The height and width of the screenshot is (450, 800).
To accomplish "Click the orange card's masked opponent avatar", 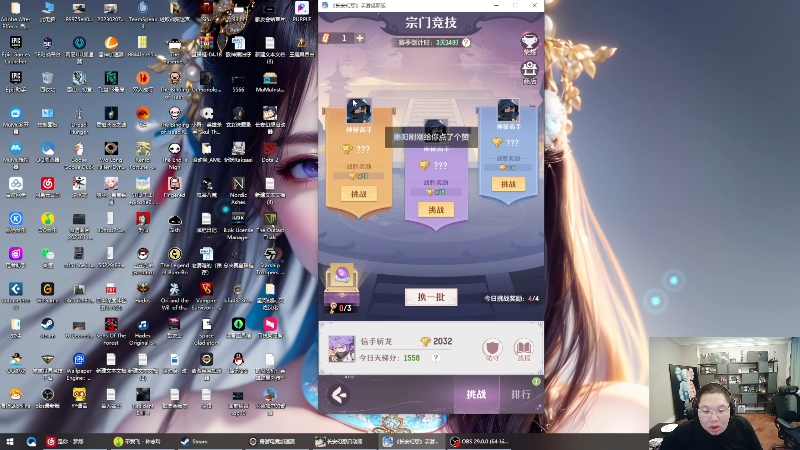I will [359, 111].
